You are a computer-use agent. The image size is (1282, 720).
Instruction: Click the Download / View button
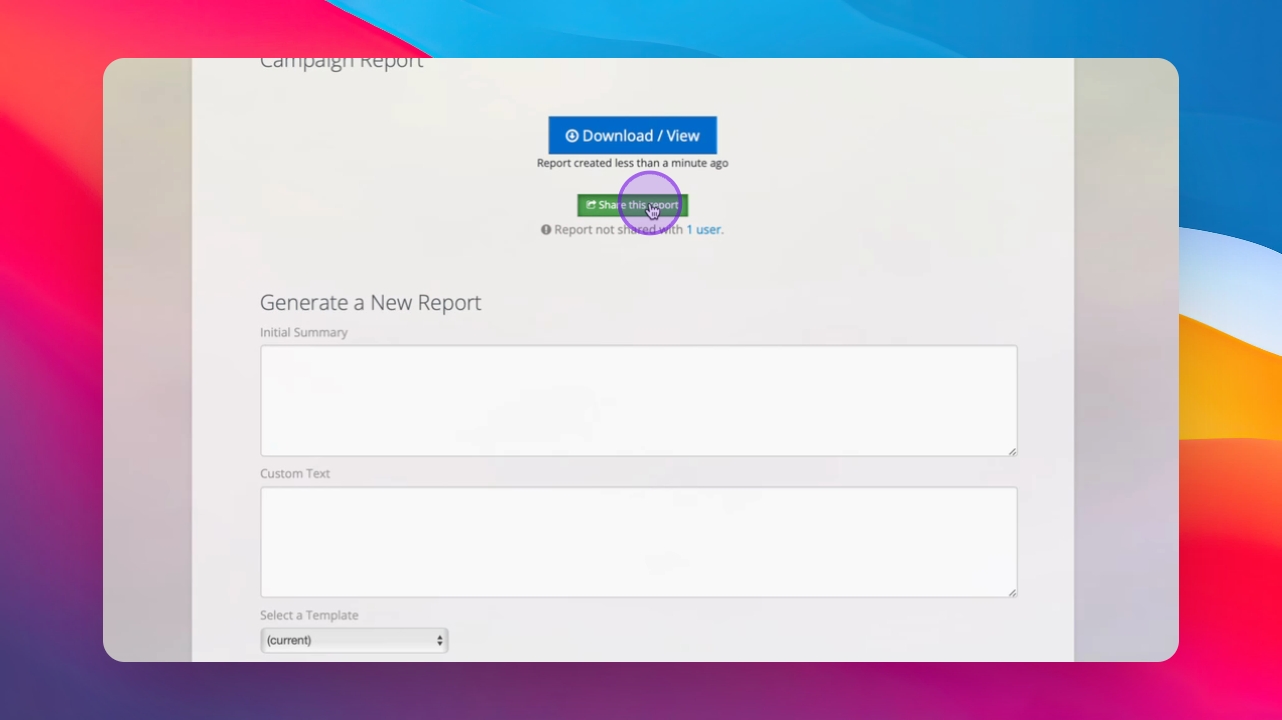[632, 135]
